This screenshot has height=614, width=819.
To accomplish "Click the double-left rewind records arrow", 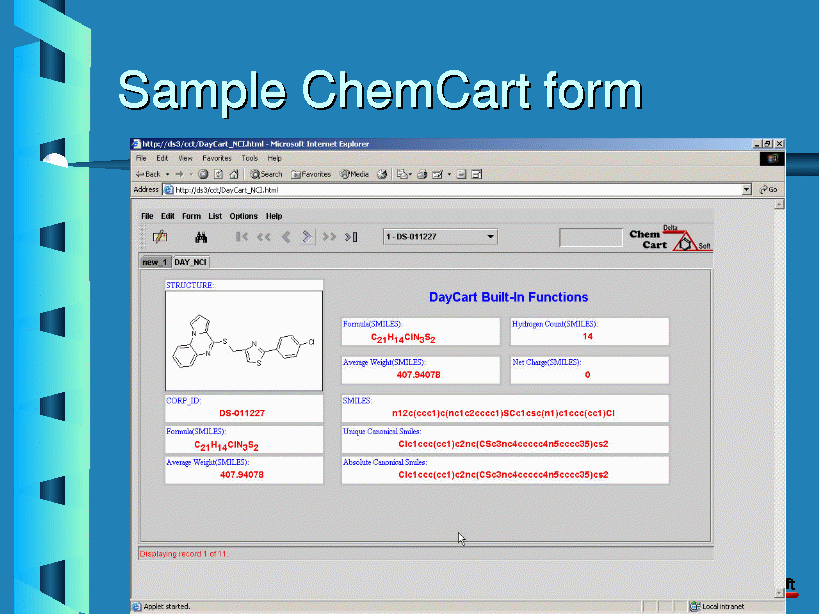I will tap(263, 237).
